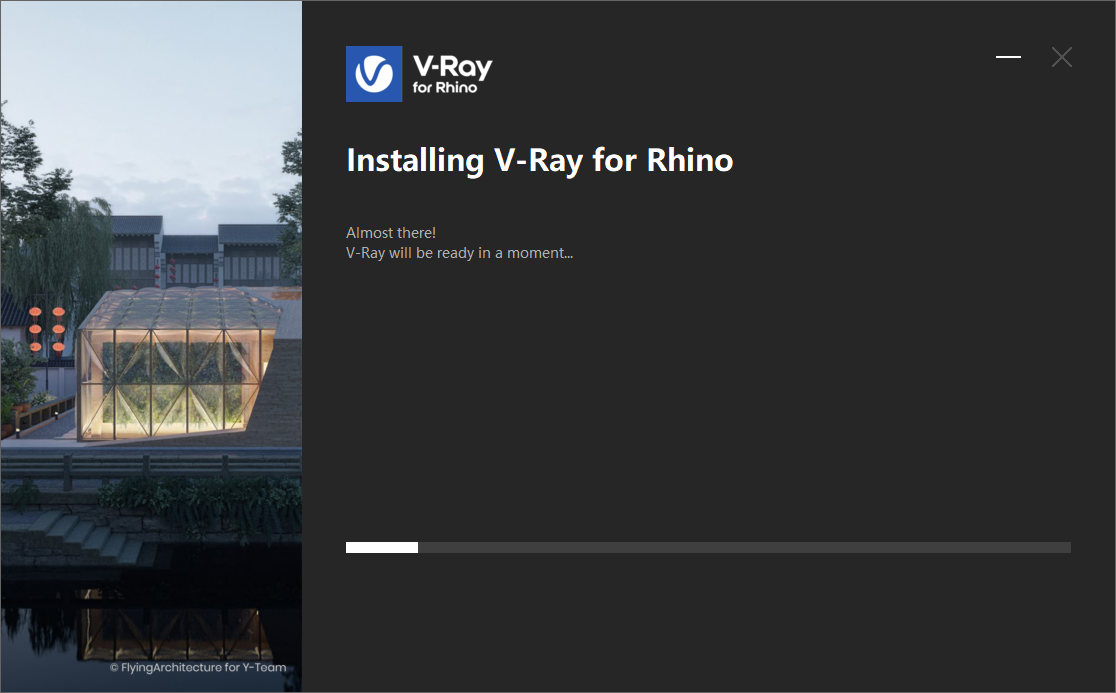Click the gray unfilled part of progress bar
This screenshot has height=693, width=1116.
[x=744, y=547]
